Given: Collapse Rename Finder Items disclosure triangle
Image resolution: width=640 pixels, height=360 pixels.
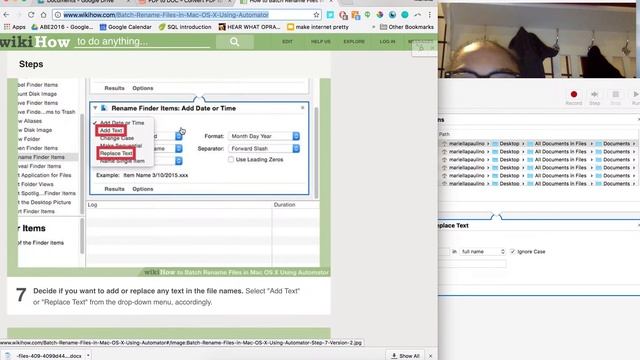Looking at the screenshot, I should click(95, 108).
